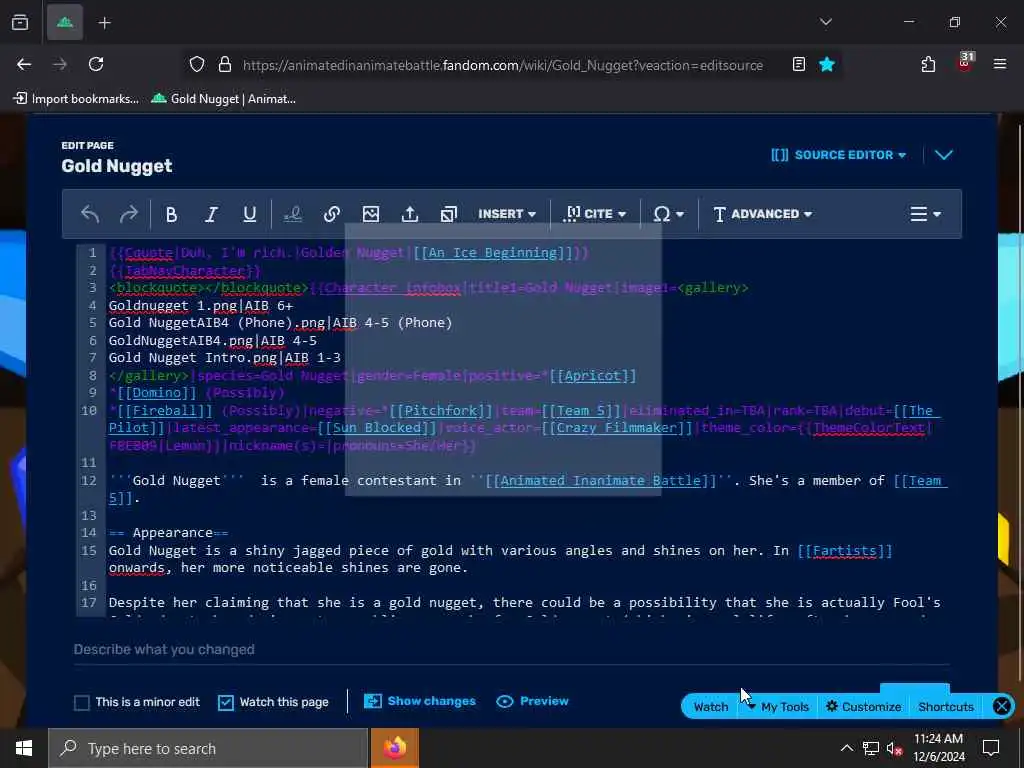Image resolution: width=1024 pixels, height=768 pixels.
Task: Insert a gallery using the stacked-images icon
Action: coord(449,214)
